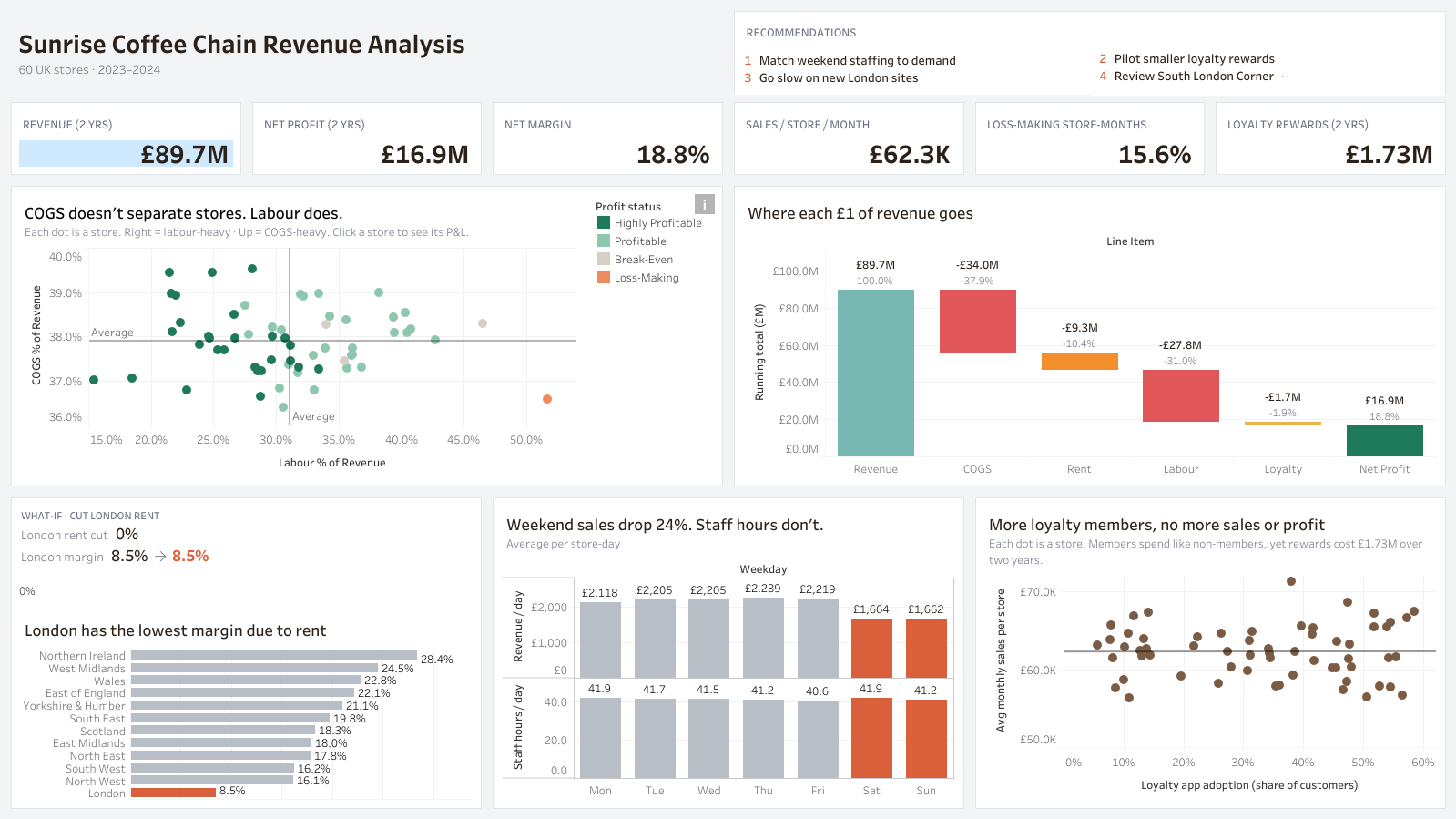Screen dimensions: 1456x819
Task: Click the red COGS waterfall bar
Action: point(978,321)
